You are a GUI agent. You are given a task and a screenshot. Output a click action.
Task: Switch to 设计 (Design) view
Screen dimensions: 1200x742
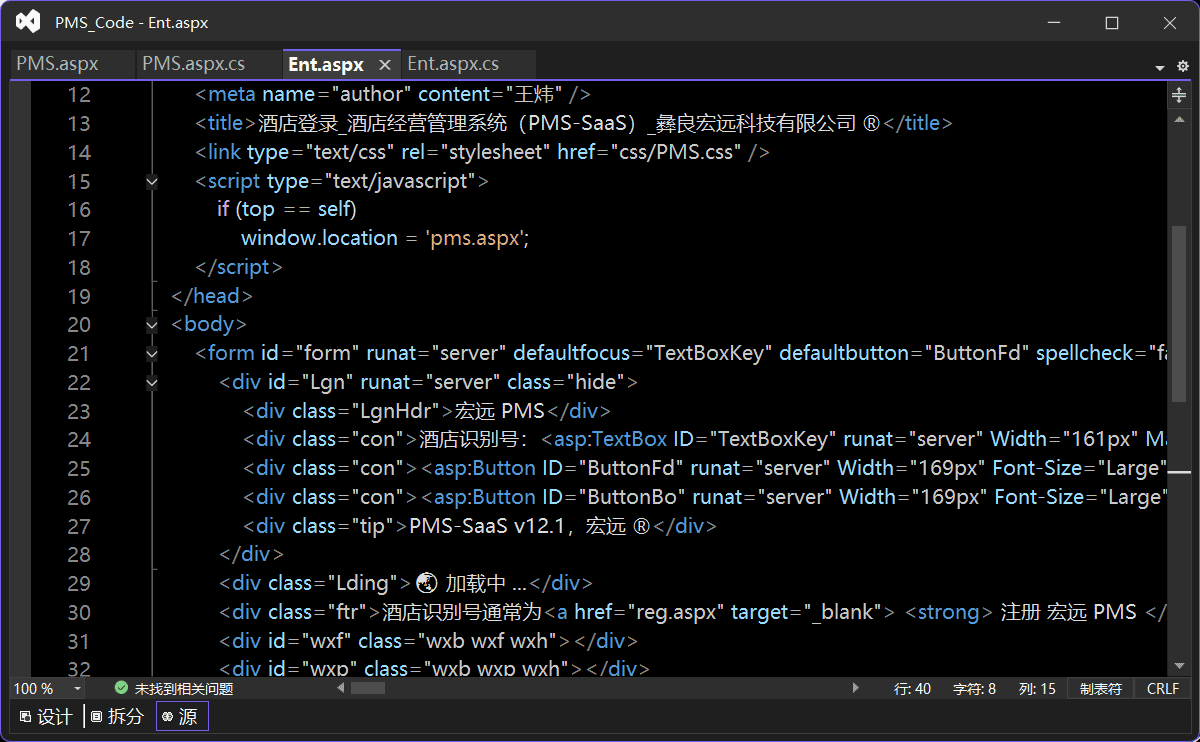tap(46, 716)
